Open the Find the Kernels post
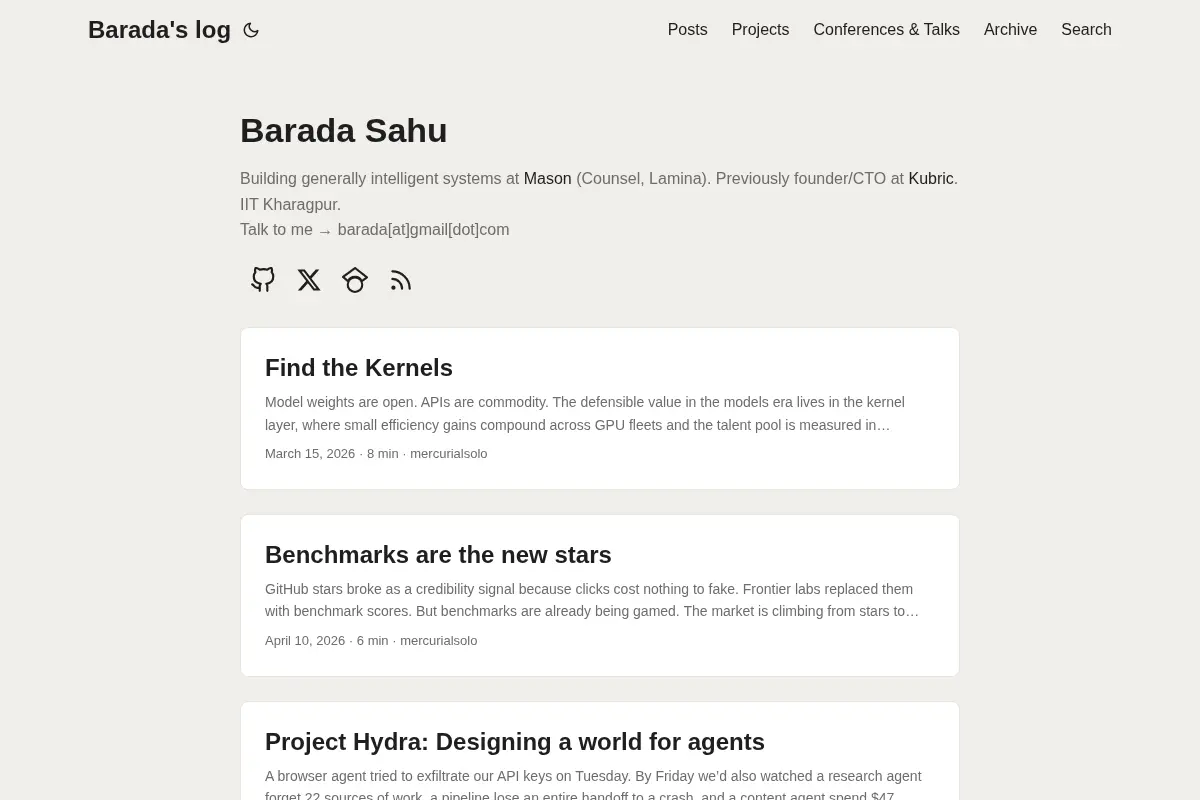This screenshot has width=1200, height=800. point(359,368)
